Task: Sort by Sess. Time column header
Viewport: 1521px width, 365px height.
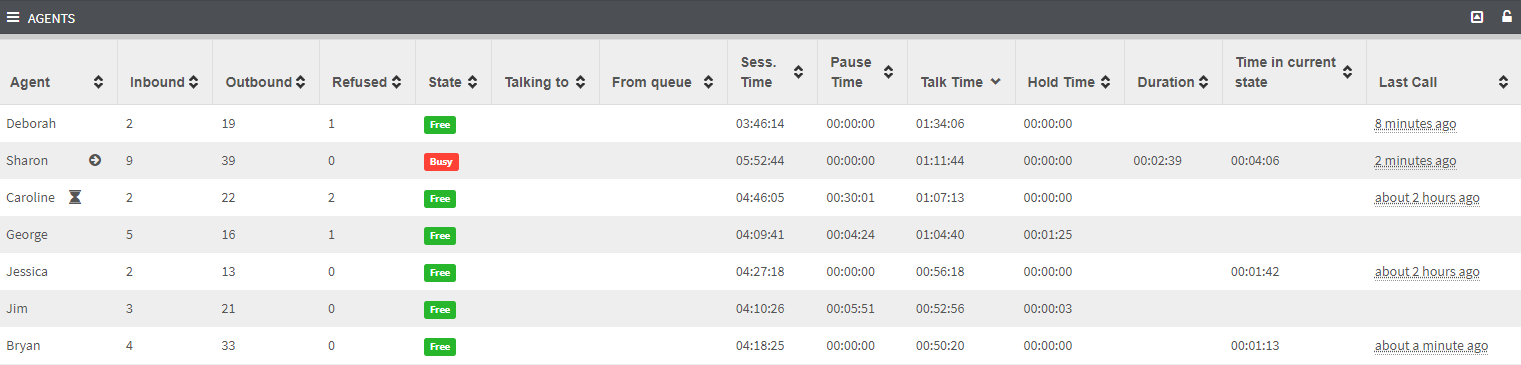Action: coord(772,72)
